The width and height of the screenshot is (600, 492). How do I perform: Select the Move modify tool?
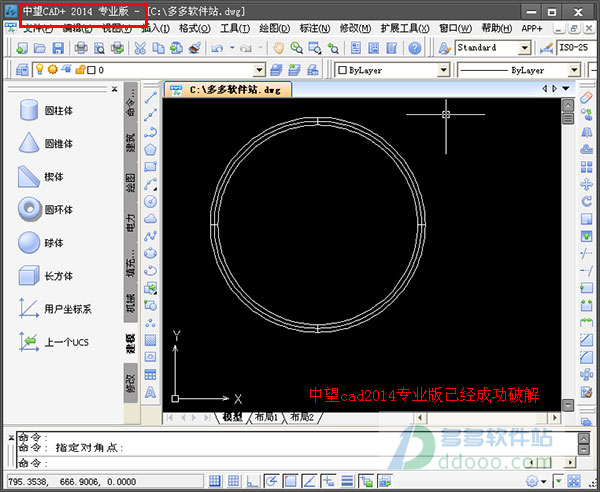click(x=586, y=184)
